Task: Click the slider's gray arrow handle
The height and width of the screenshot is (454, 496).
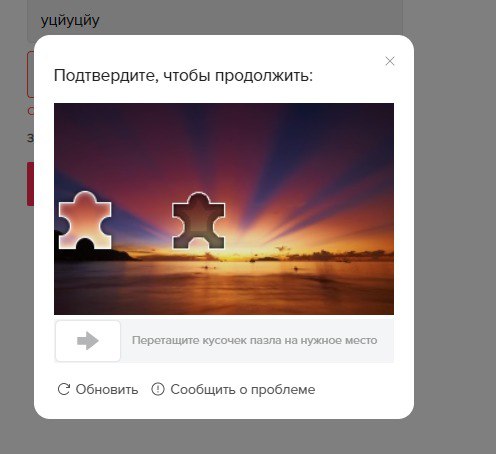Action: (x=88, y=341)
